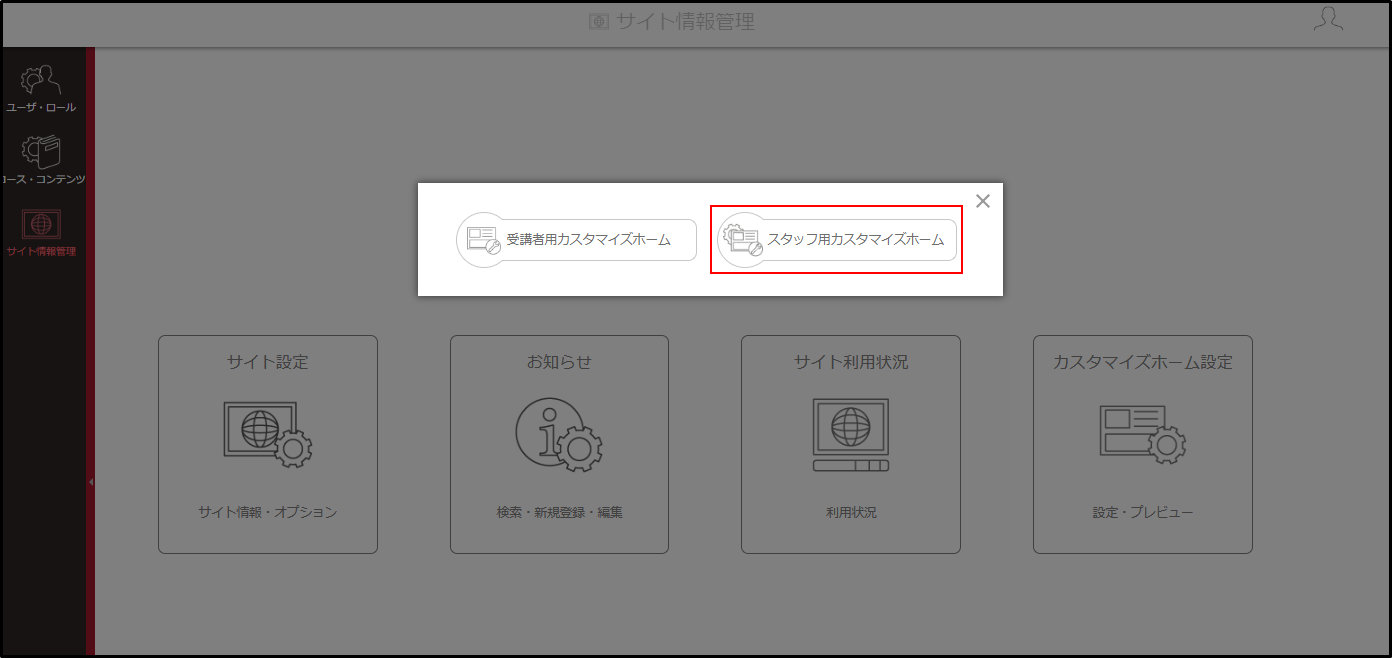Choose スタッフ用カスタマイズホーム button
1392x658 pixels.
tap(837, 240)
